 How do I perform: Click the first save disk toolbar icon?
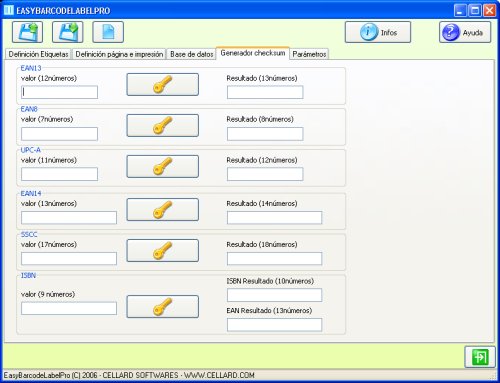[27, 32]
